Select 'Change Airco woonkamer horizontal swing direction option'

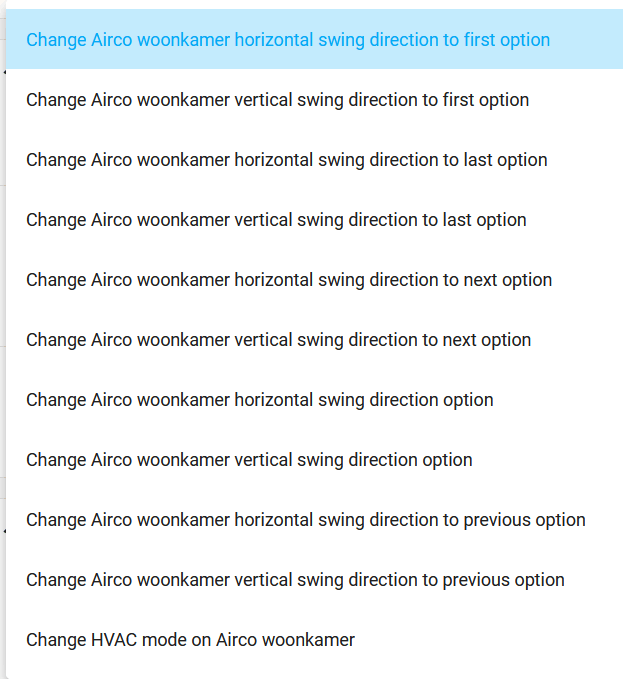314,400
